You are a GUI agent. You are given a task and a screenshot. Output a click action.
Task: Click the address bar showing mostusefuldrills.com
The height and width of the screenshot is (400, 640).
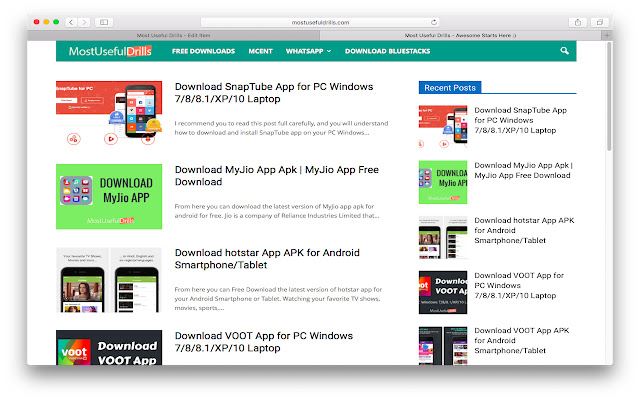[x=320, y=22]
